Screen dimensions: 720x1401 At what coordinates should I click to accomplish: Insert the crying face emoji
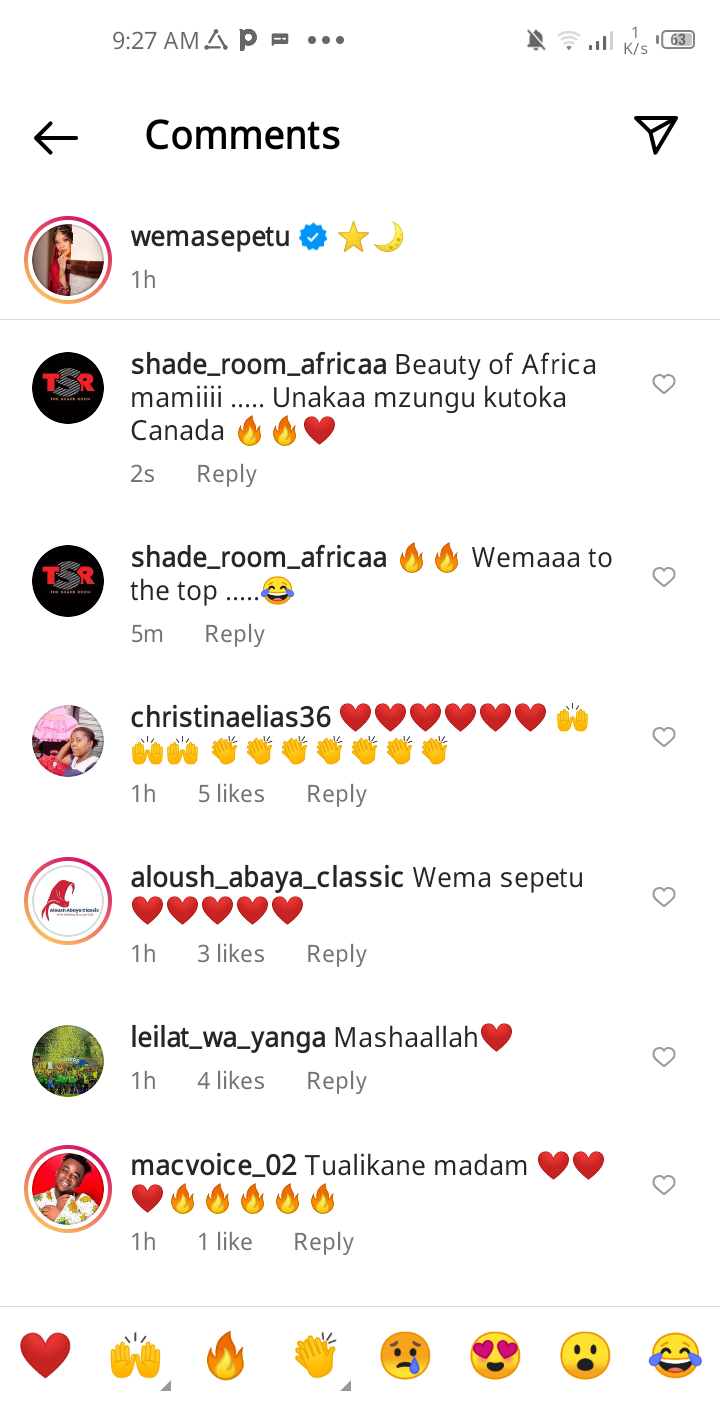(405, 1356)
